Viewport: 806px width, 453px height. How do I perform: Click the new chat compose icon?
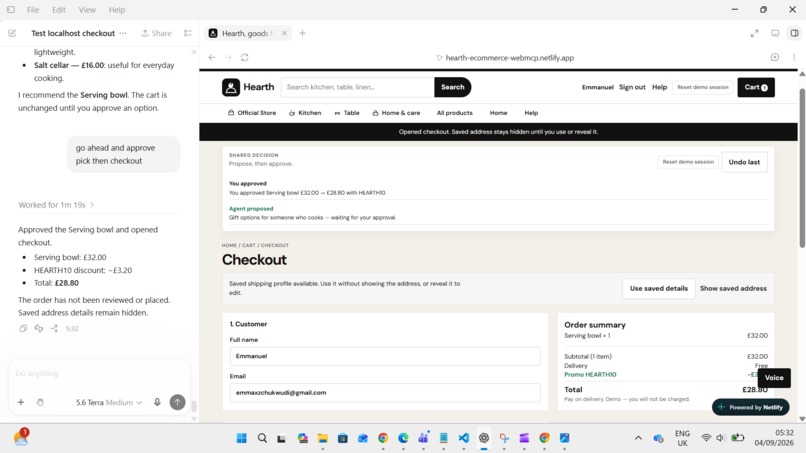click(12, 33)
